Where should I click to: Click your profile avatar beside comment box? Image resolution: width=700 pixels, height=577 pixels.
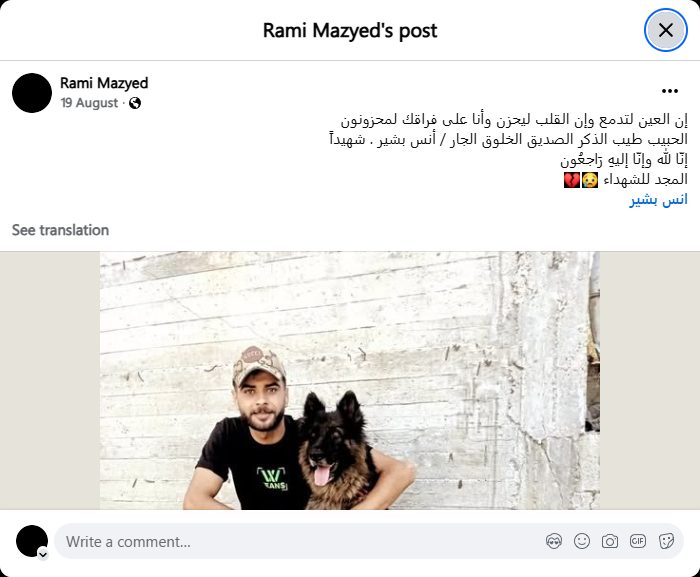32,541
